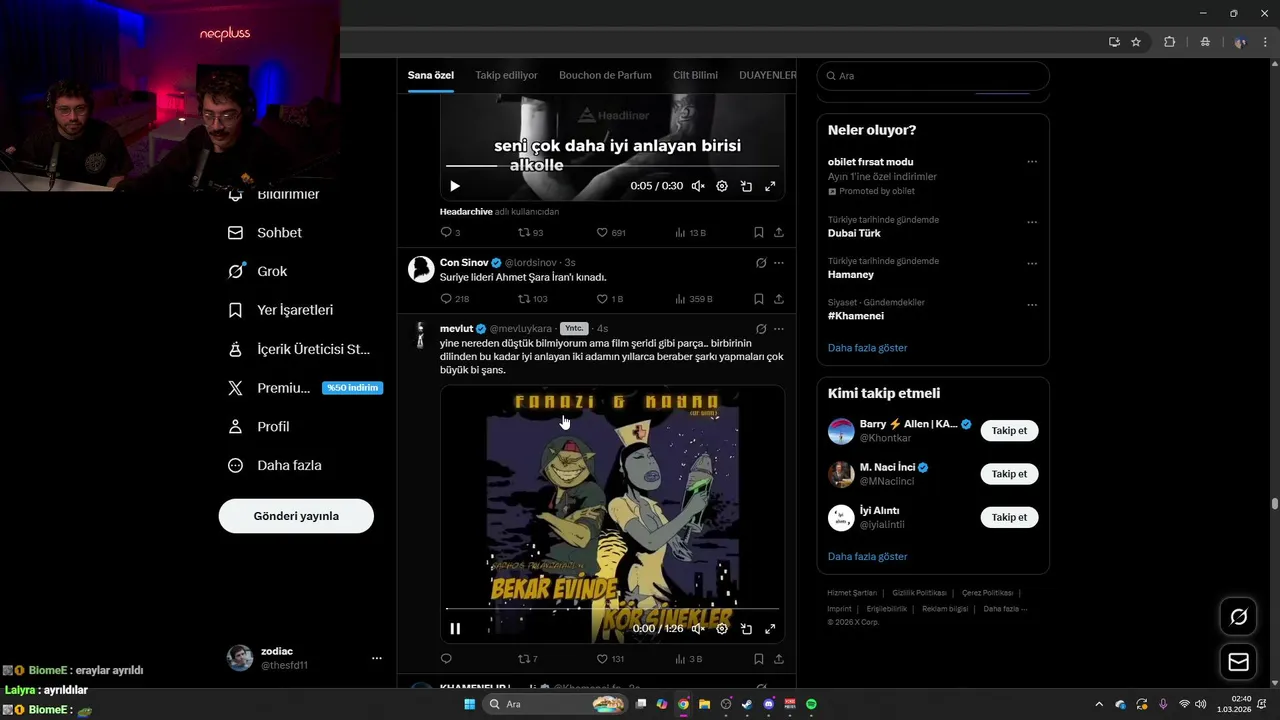
Task: Open Premium from the sidebar
Action: [305, 388]
